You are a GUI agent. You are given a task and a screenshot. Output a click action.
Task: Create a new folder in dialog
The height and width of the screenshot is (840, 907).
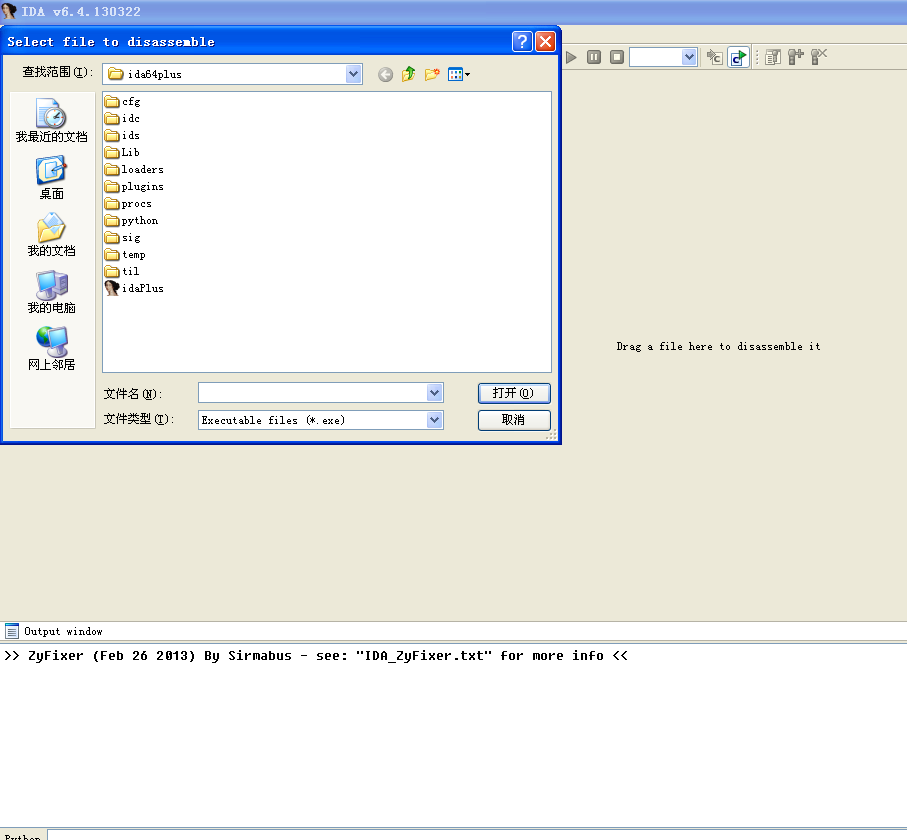tap(432, 74)
